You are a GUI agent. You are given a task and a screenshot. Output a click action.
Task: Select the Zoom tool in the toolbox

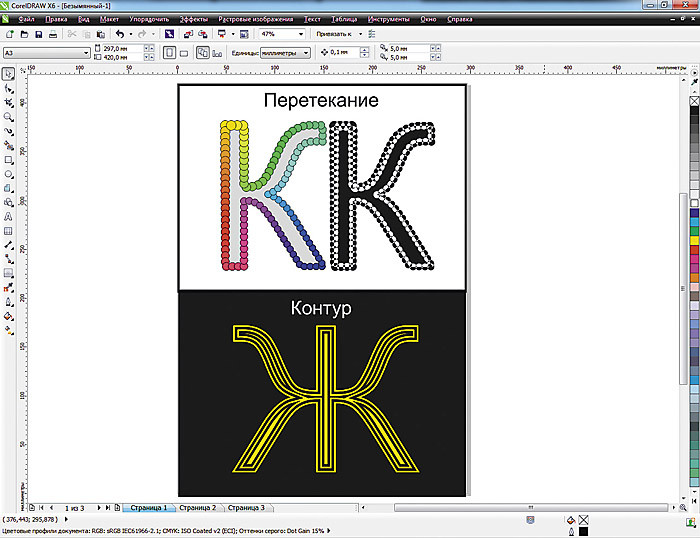pyautogui.click(x=9, y=116)
